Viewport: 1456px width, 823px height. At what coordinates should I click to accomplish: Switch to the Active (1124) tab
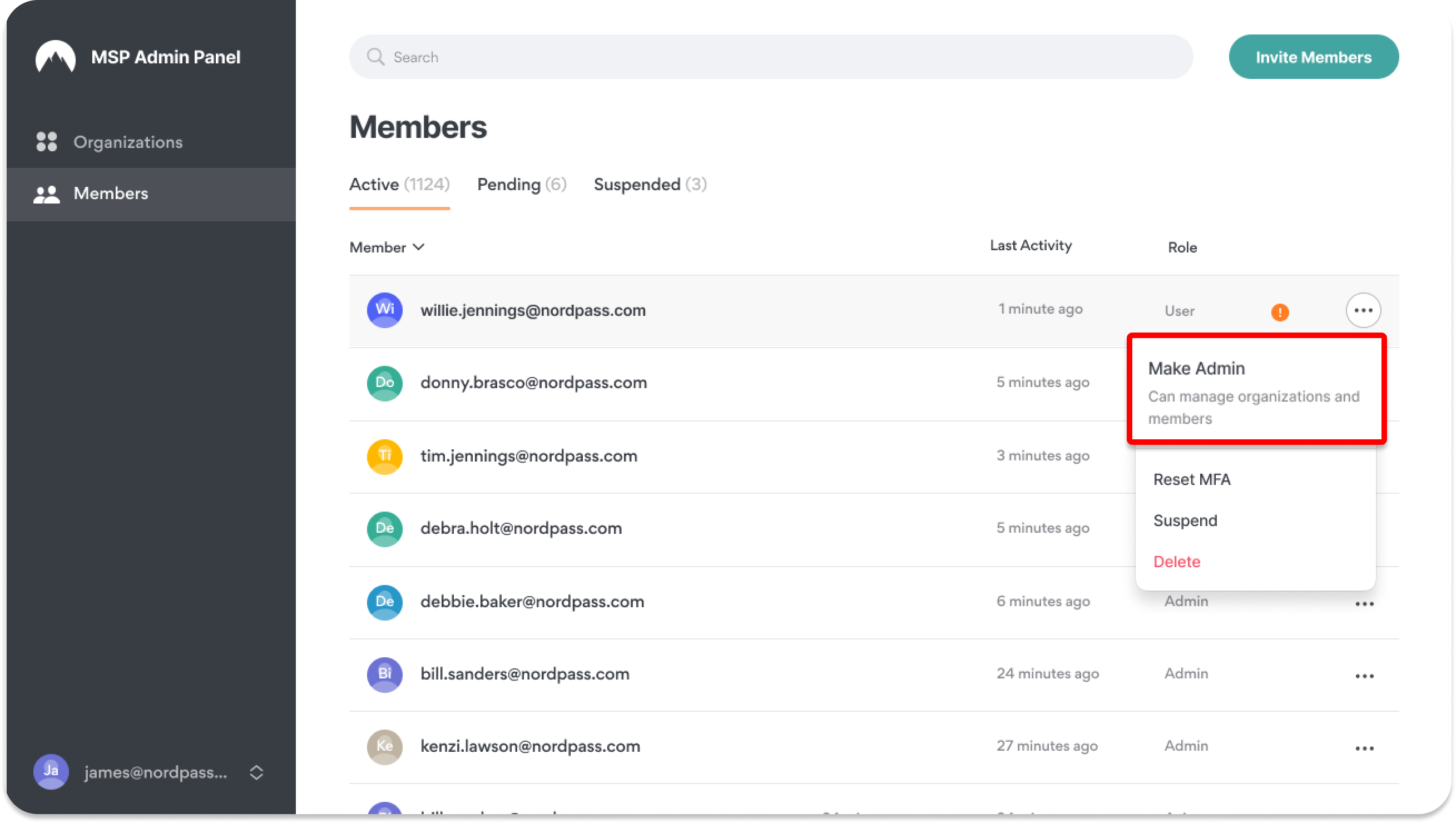tap(400, 184)
